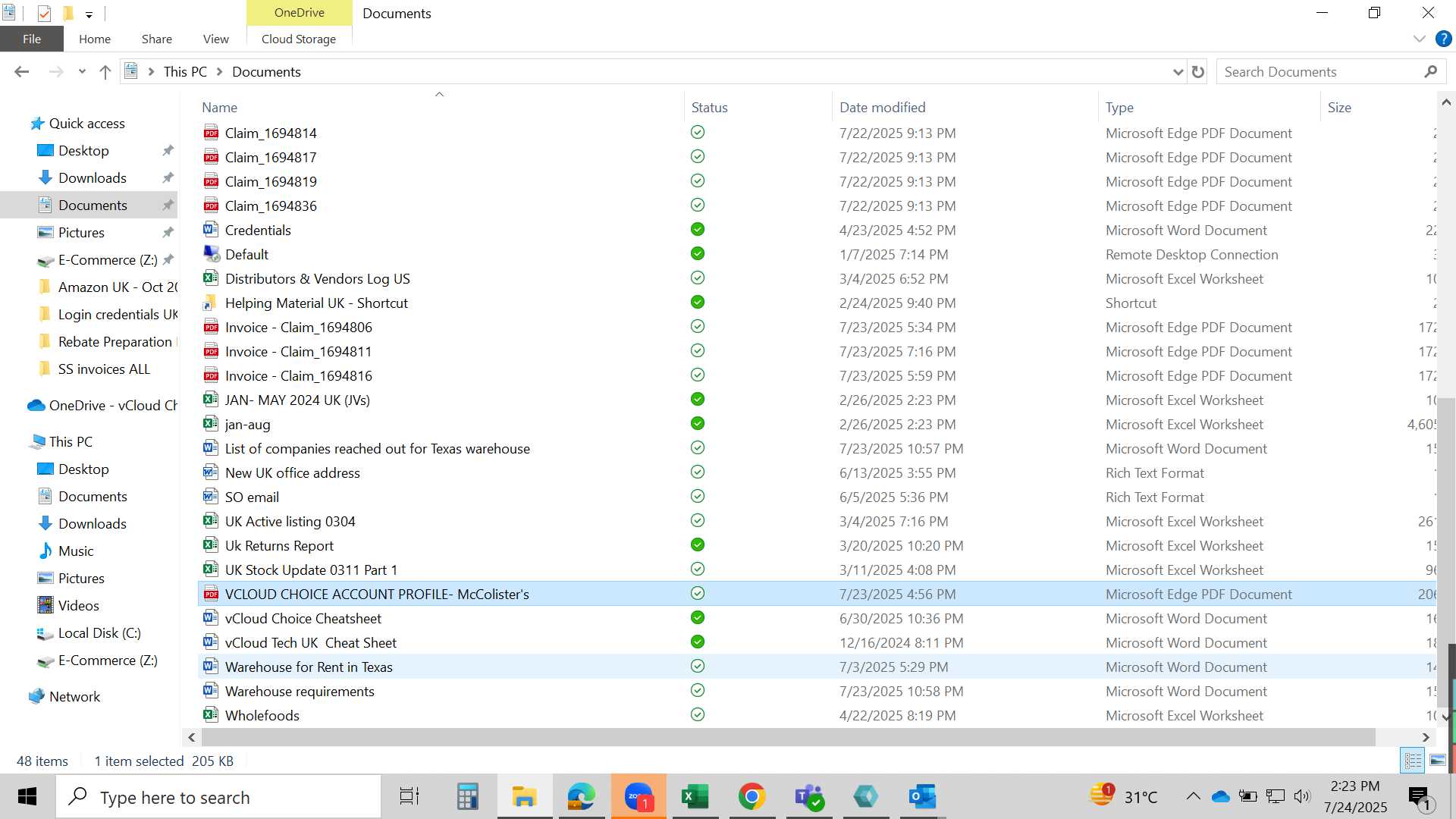
Task: Open Quick Access Toolbar customize dropdown
Action: (89, 14)
